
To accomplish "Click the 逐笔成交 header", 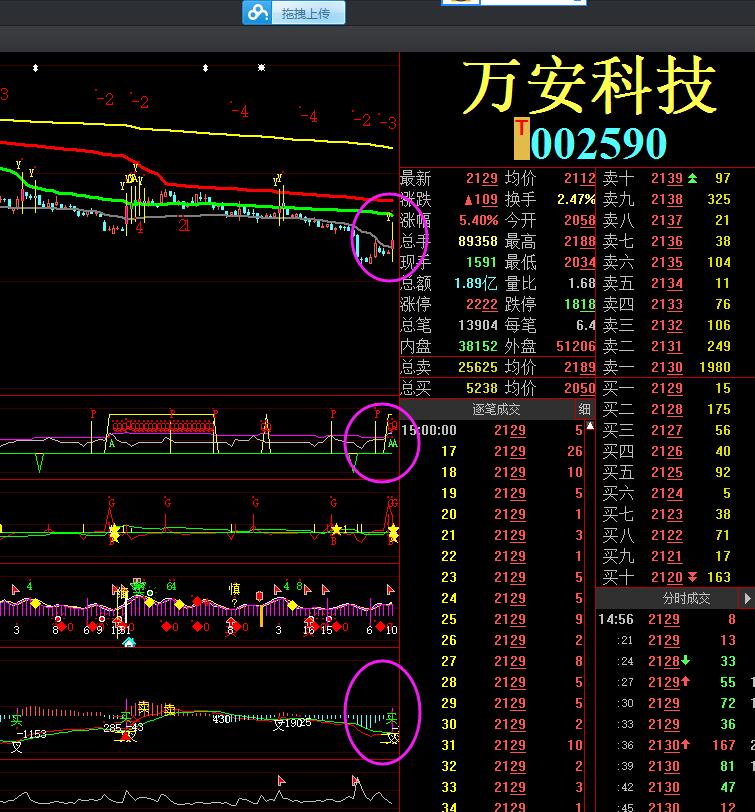I will (x=496, y=409).
